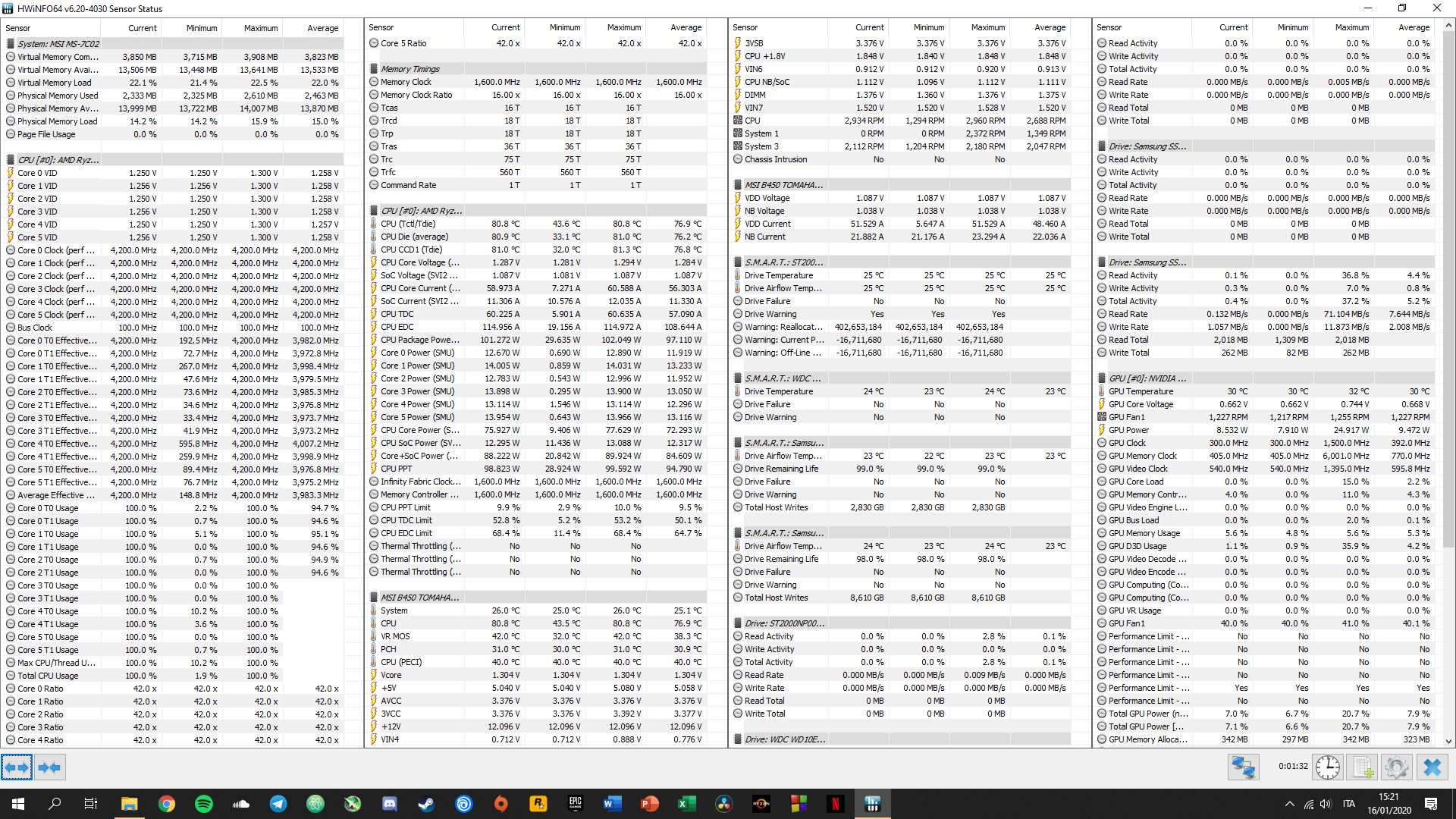Select the HWiNFO taskbar icon
The image size is (1456, 819).
[873, 804]
